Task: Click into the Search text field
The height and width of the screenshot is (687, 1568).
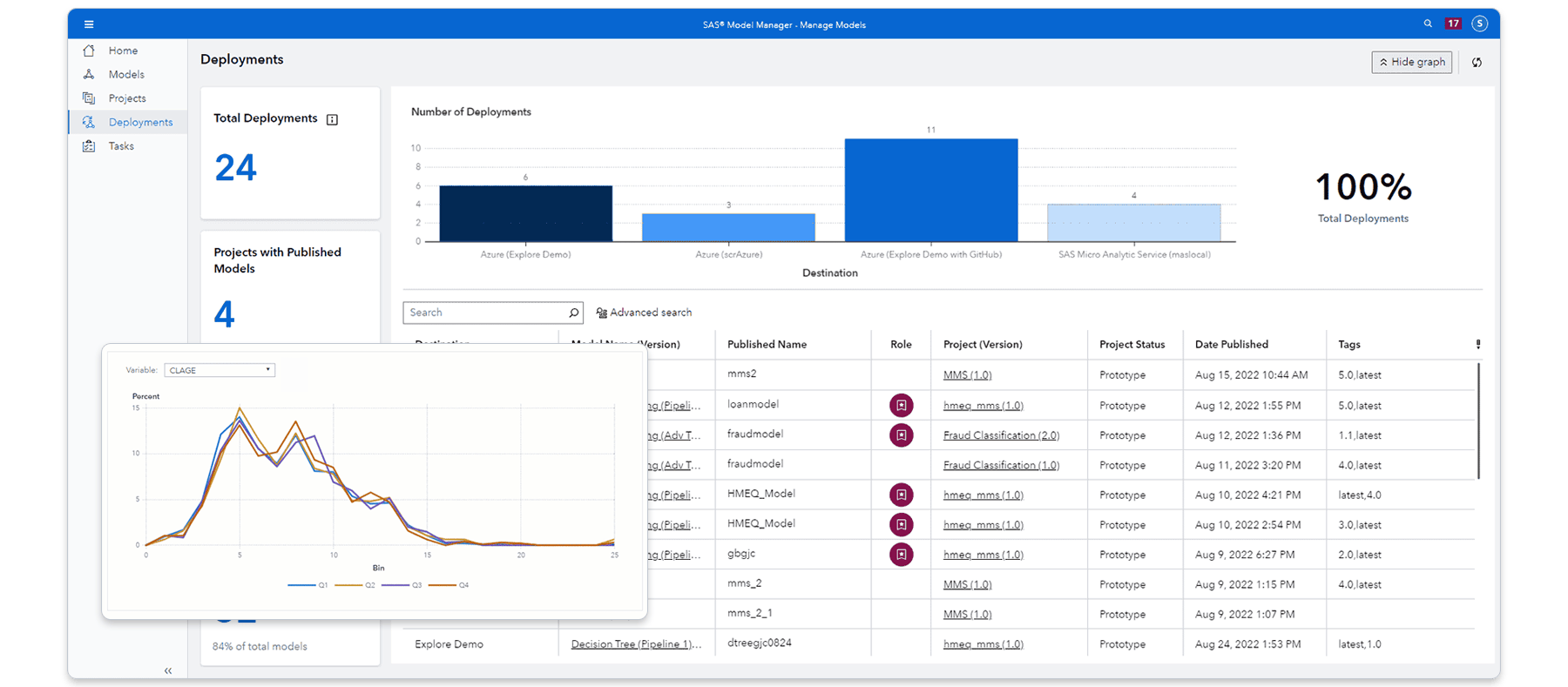Action: 485,313
